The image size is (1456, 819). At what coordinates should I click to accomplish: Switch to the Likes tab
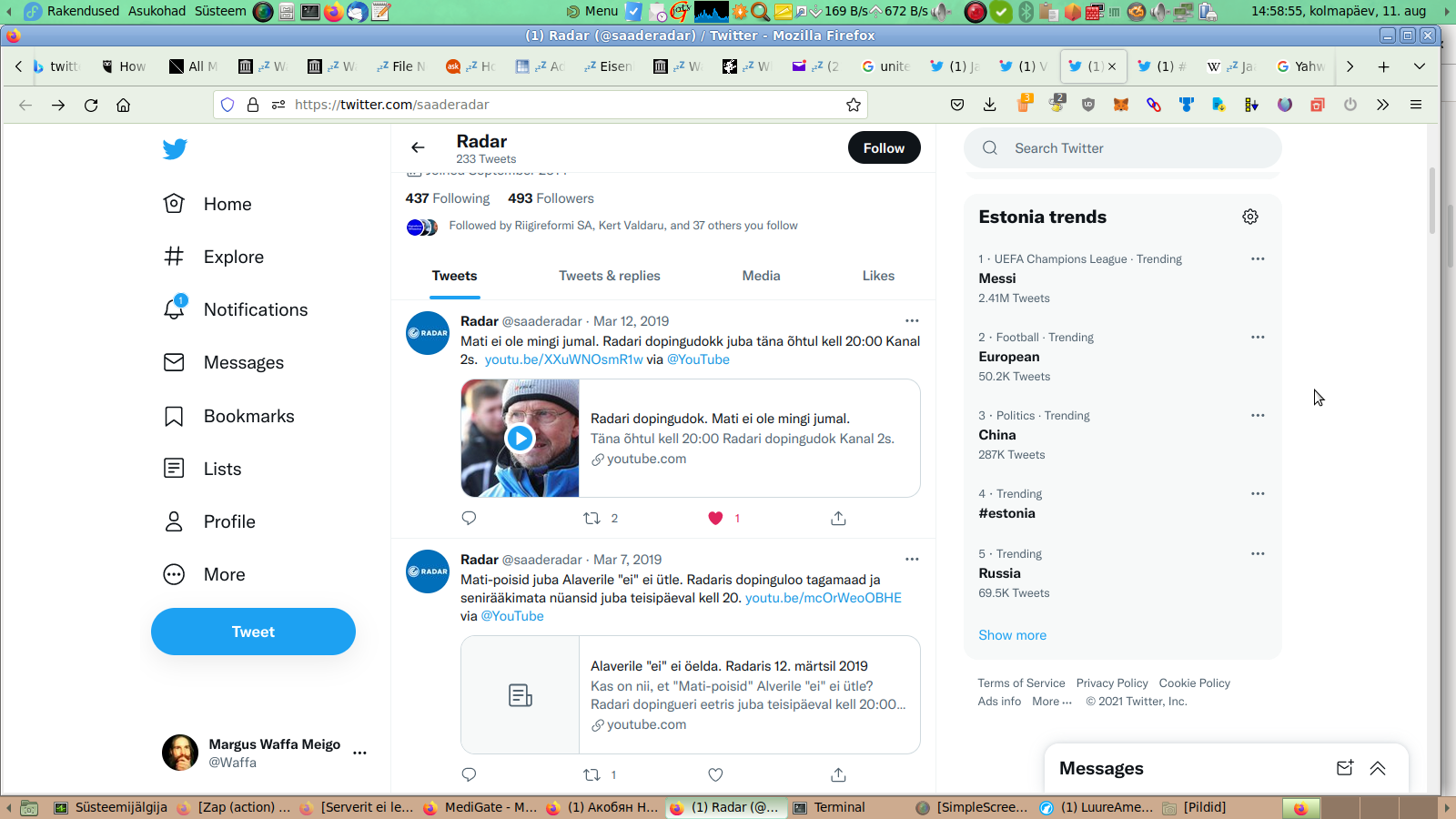coord(878,276)
